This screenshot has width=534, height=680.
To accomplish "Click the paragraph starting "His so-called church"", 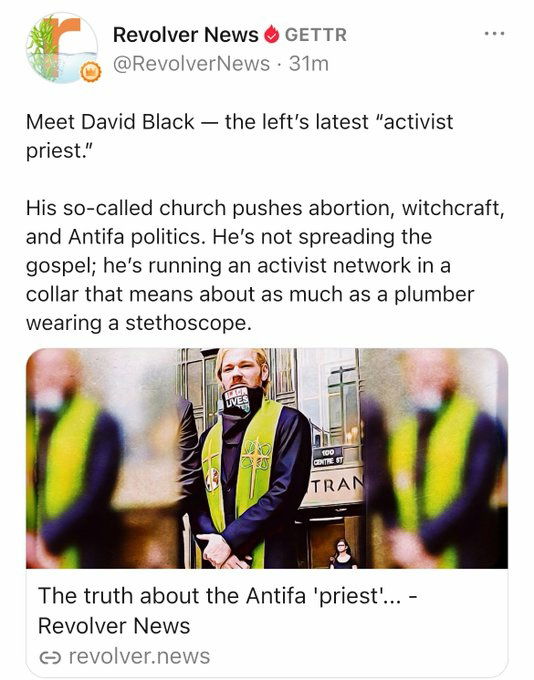I will tap(265, 265).
